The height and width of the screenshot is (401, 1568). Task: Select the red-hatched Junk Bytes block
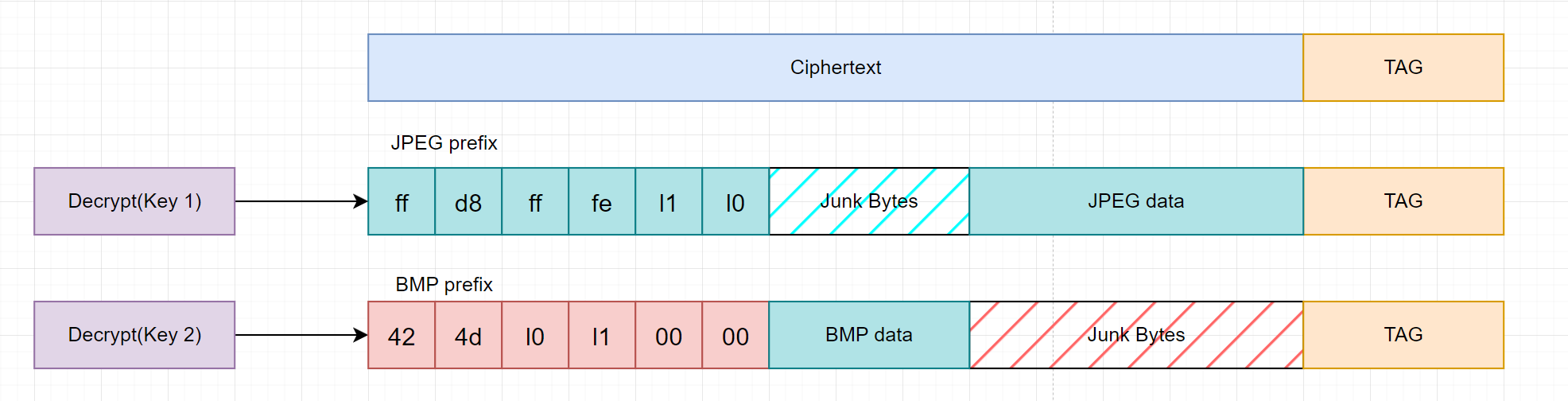click(1135, 335)
